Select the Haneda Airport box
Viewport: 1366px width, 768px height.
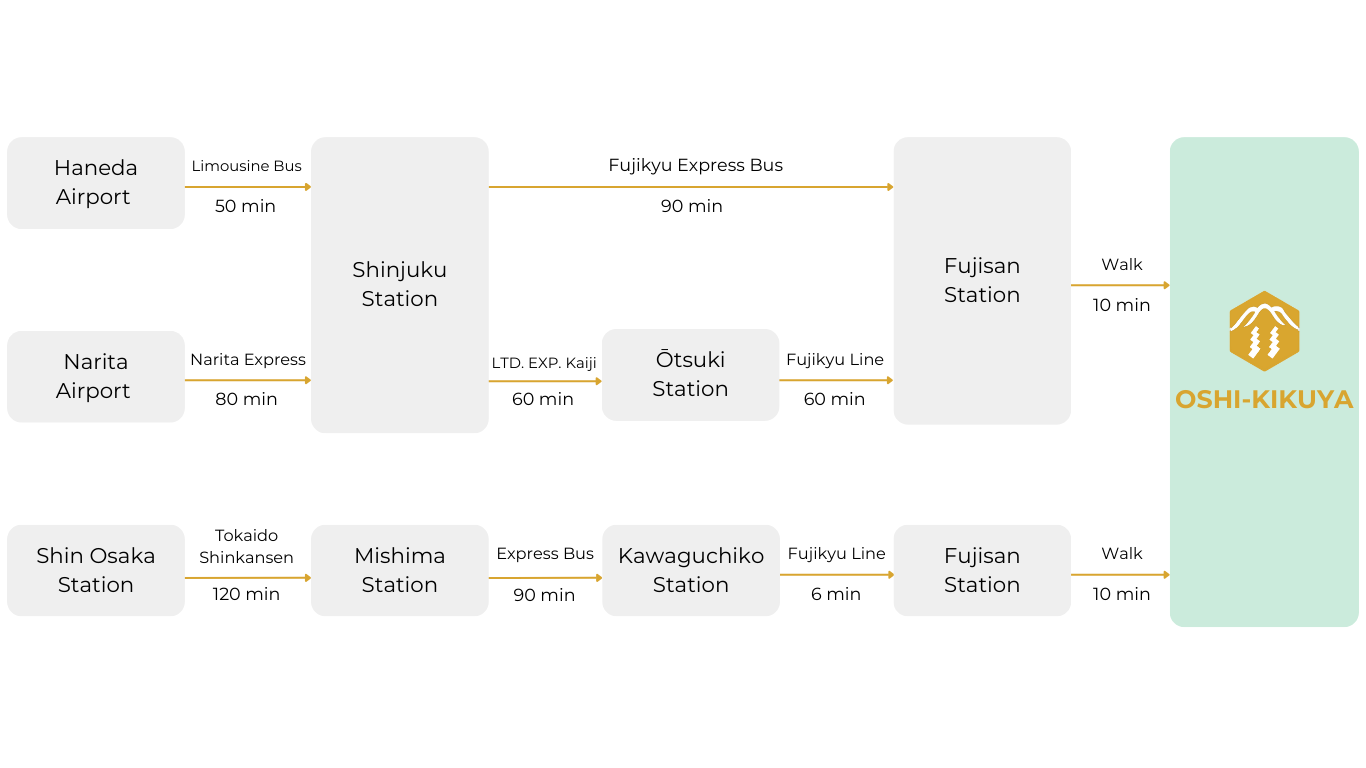(96, 183)
